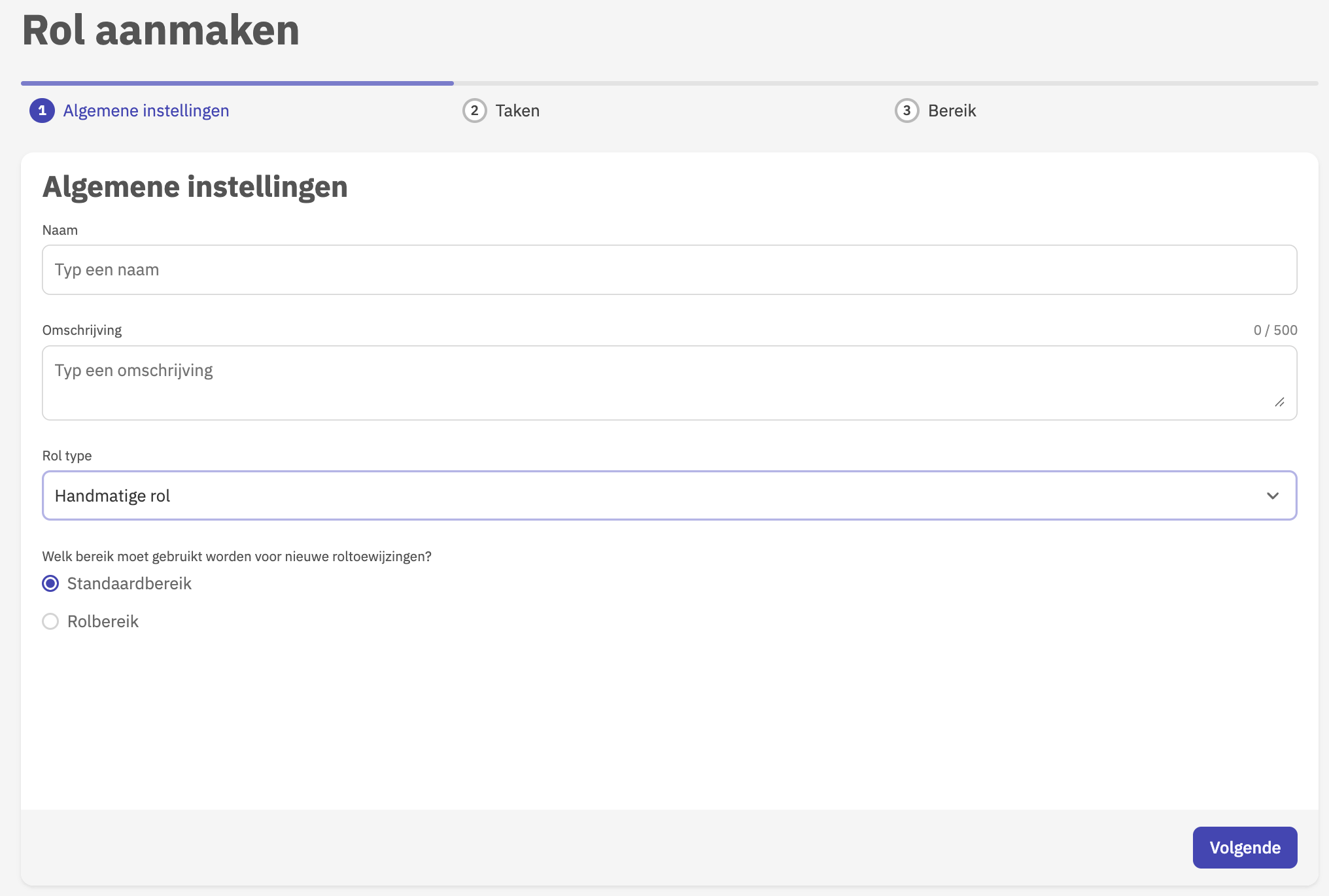Go to the Taken step

tap(517, 111)
